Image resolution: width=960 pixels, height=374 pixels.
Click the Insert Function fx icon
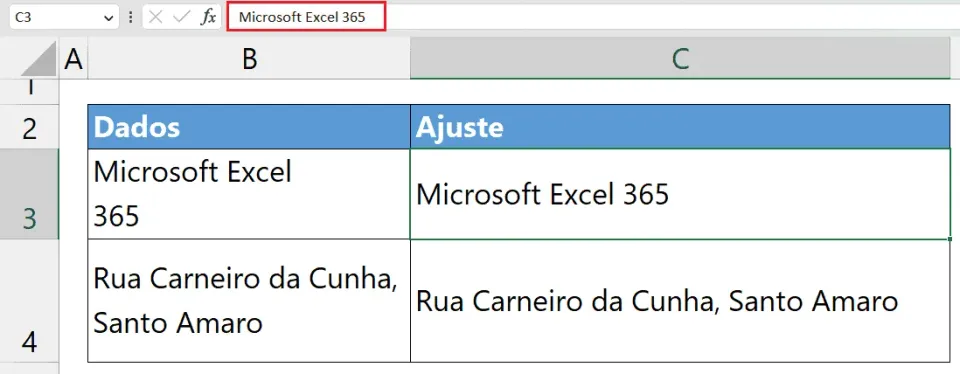[208, 17]
